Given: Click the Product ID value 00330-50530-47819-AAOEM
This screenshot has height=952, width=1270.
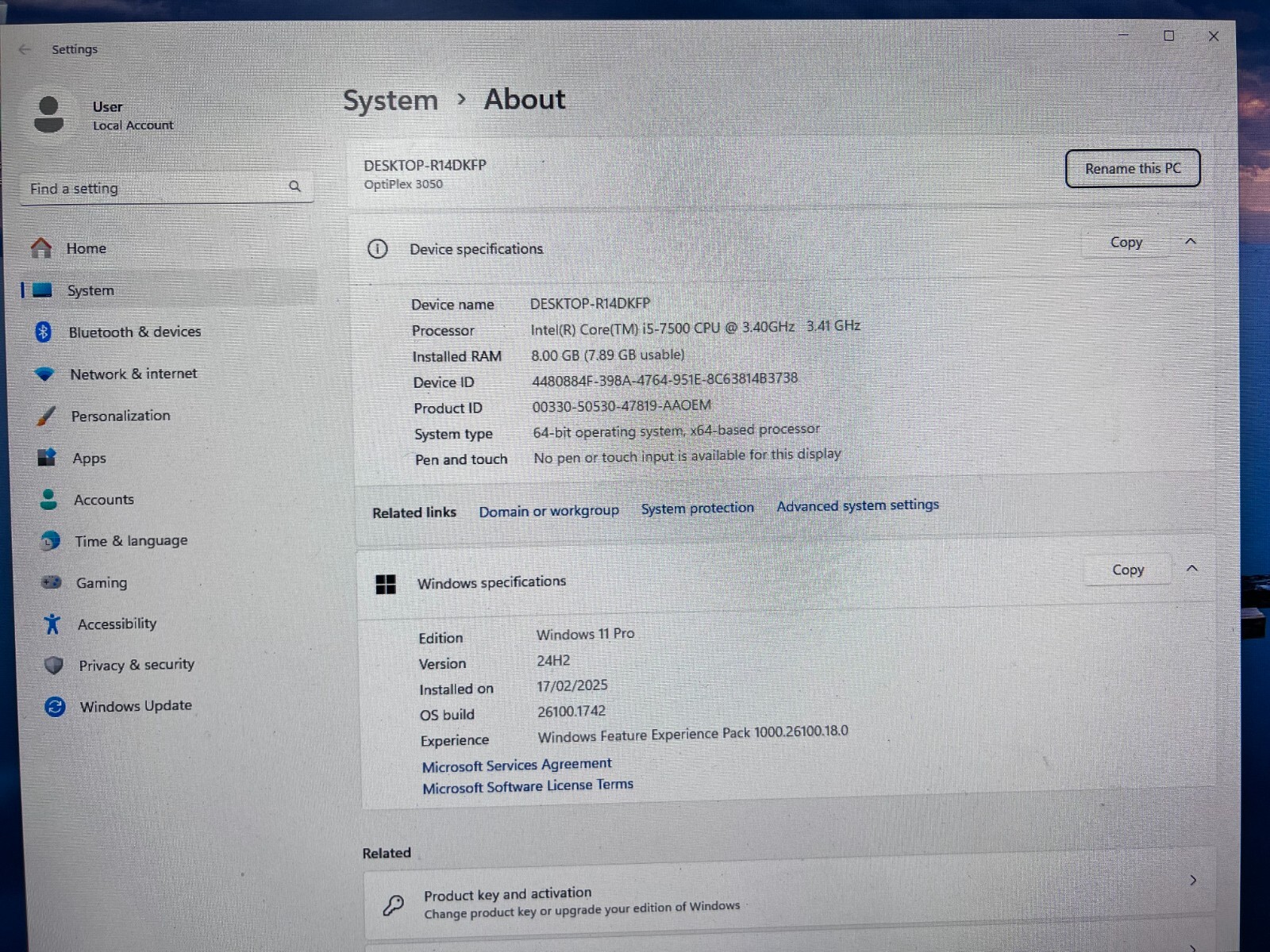Looking at the screenshot, I should pyautogui.click(x=622, y=405).
